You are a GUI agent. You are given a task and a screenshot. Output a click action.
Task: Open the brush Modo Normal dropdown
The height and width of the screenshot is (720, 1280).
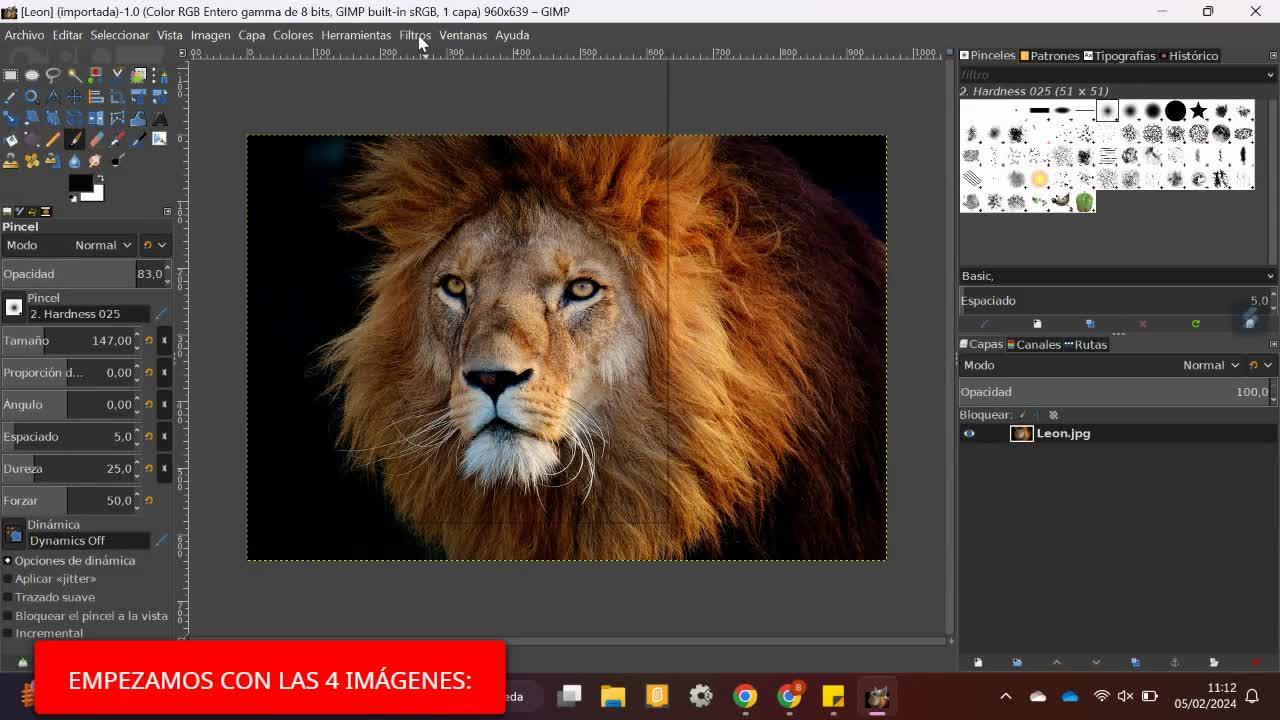point(104,245)
